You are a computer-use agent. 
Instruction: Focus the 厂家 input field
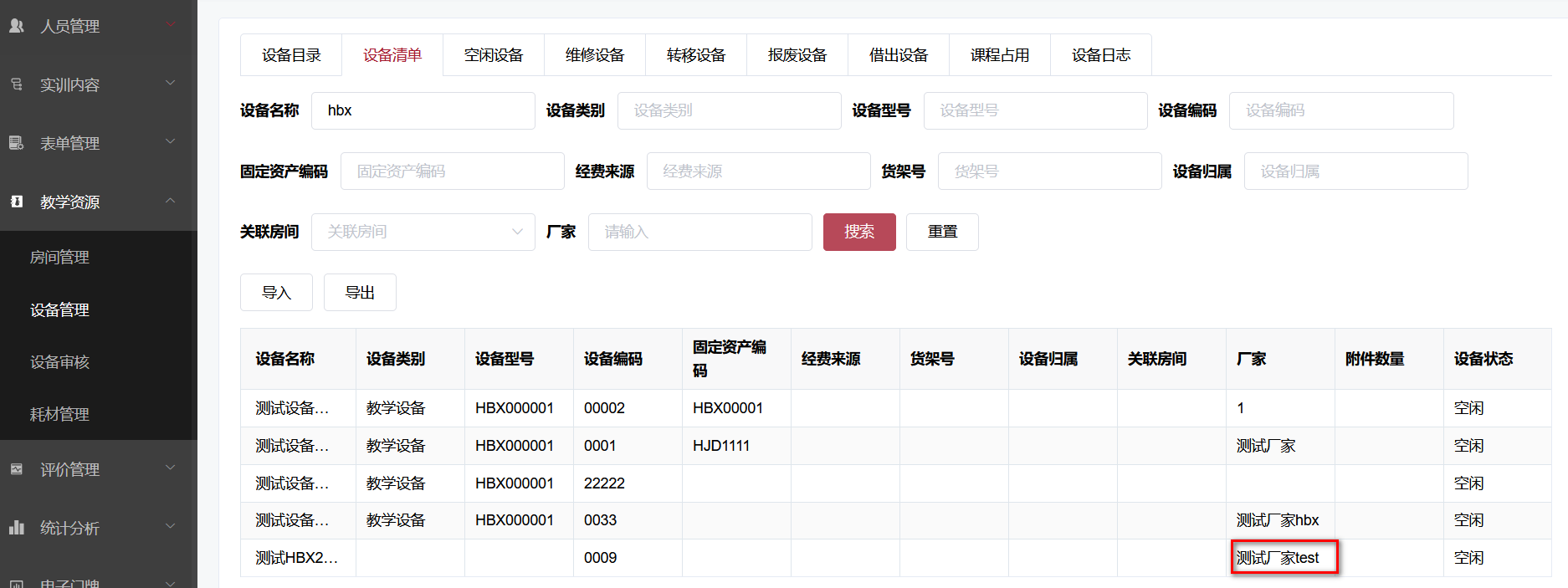click(699, 232)
